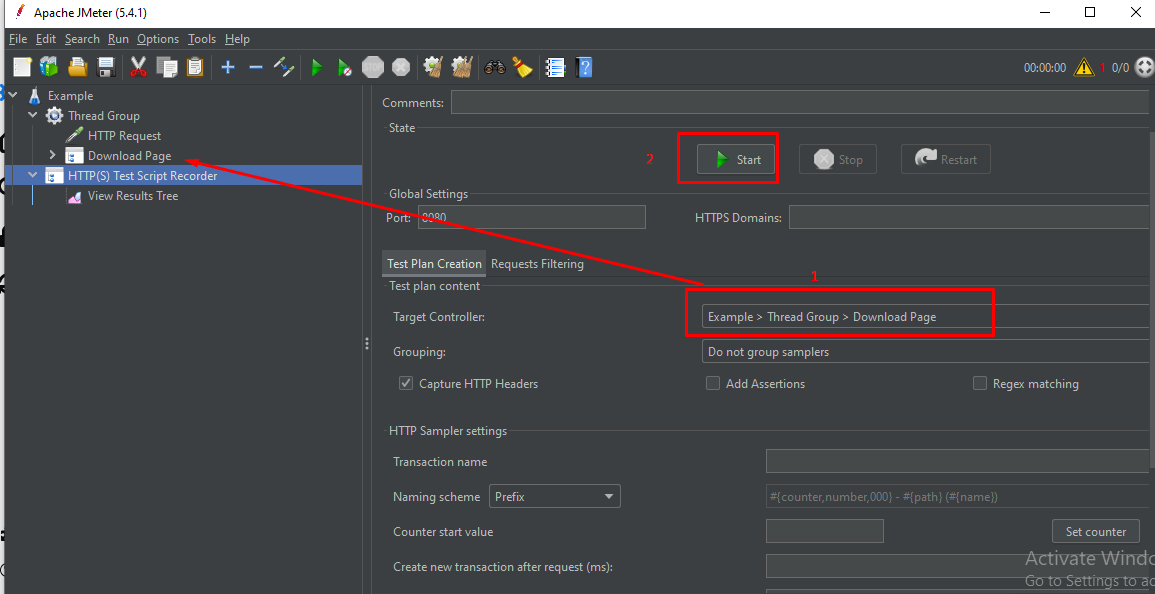Clear all results with double broom icon
1155x594 pixels.
[461, 67]
